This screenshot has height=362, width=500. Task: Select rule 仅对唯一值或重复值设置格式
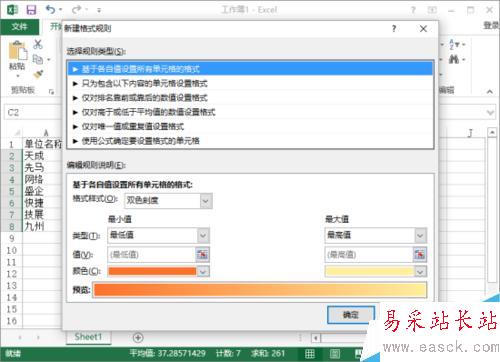250,126
